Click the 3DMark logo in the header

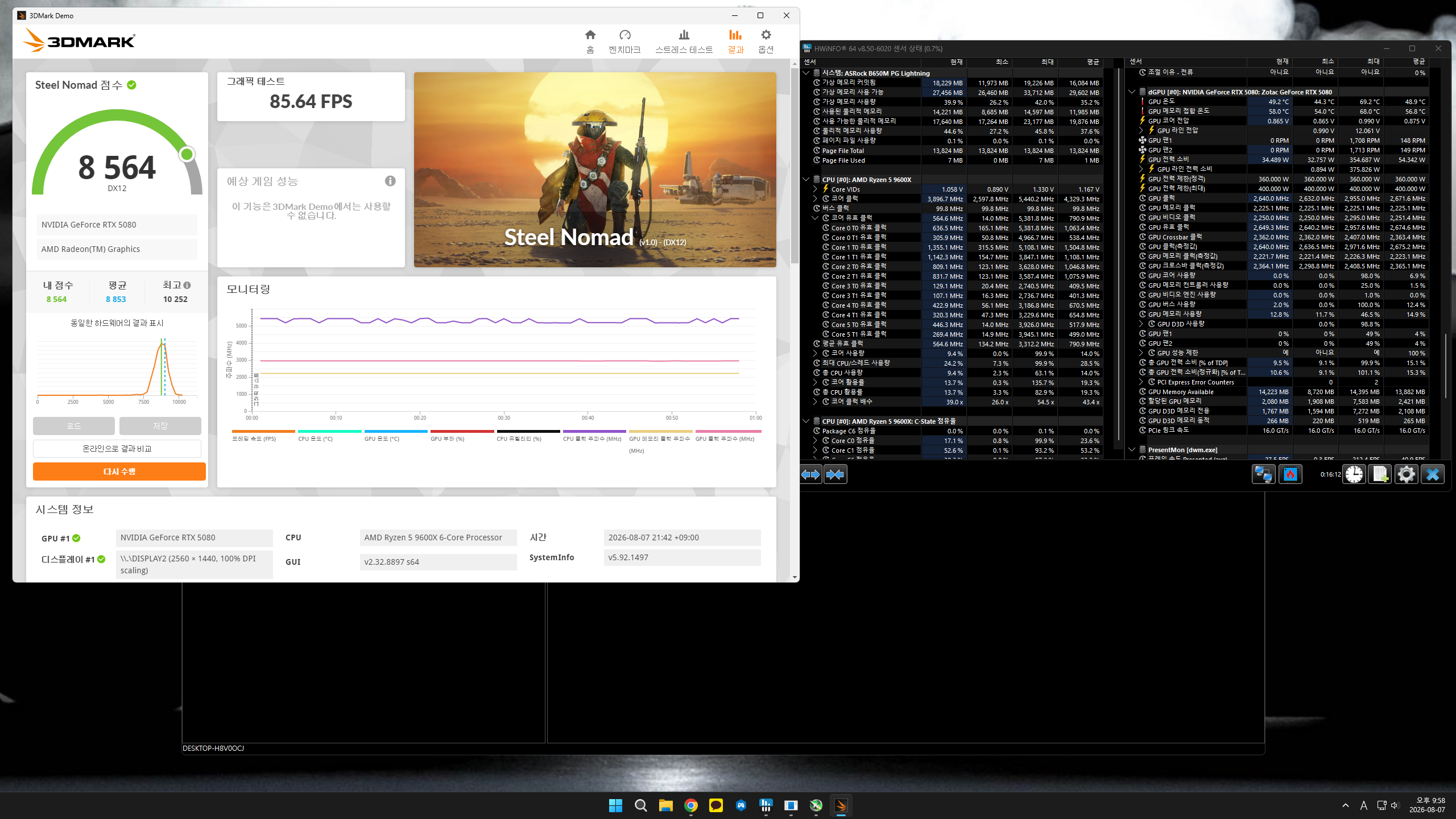click(x=79, y=40)
